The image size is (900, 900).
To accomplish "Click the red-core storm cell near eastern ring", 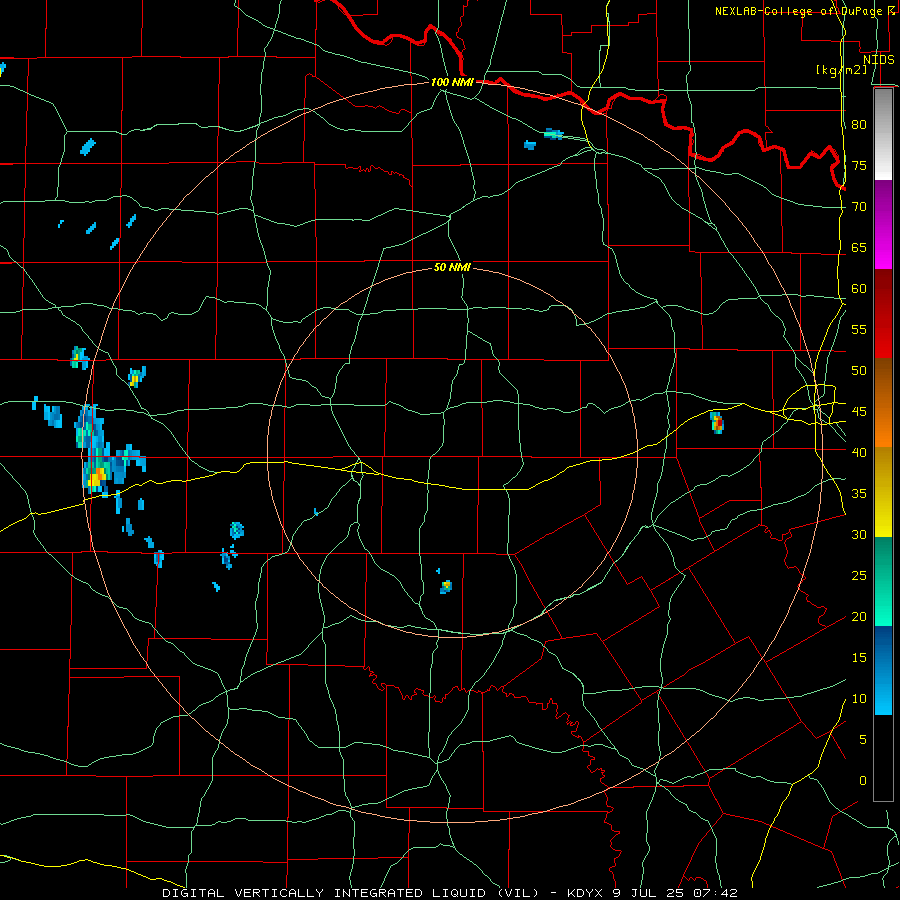I will pyautogui.click(x=717, y=422).
